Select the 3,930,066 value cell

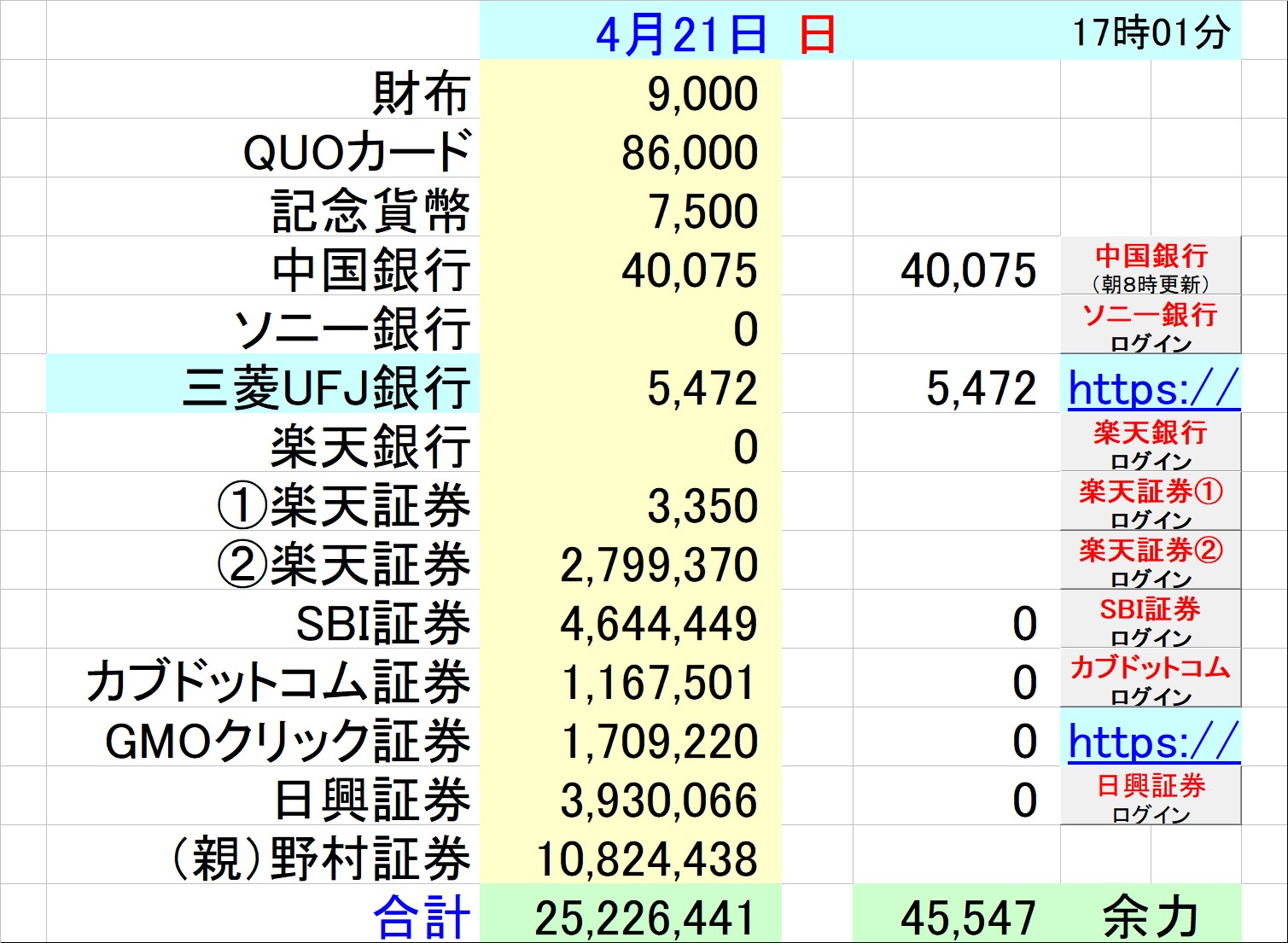click(x=631, y=795)
